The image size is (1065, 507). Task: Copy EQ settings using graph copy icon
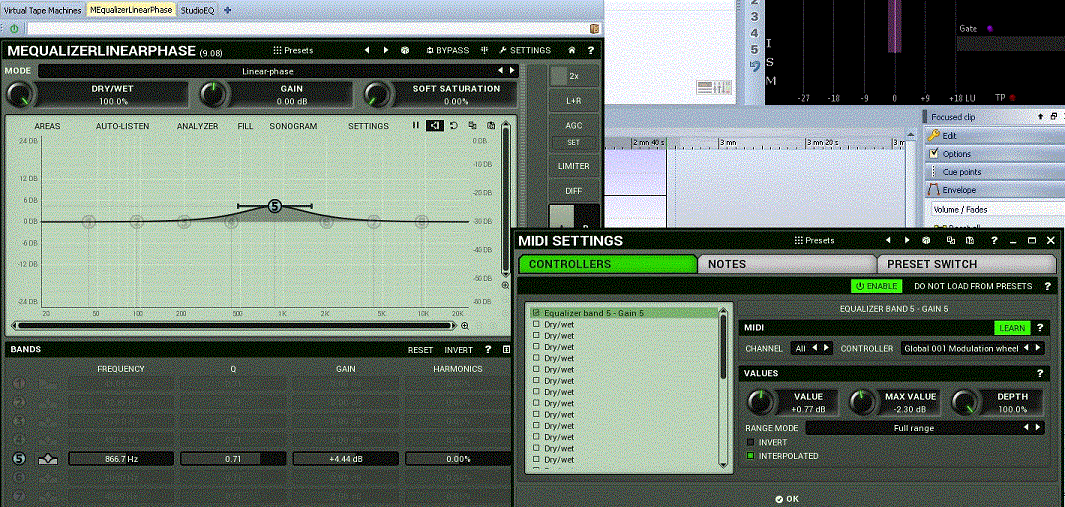click(x=472, y=126)
